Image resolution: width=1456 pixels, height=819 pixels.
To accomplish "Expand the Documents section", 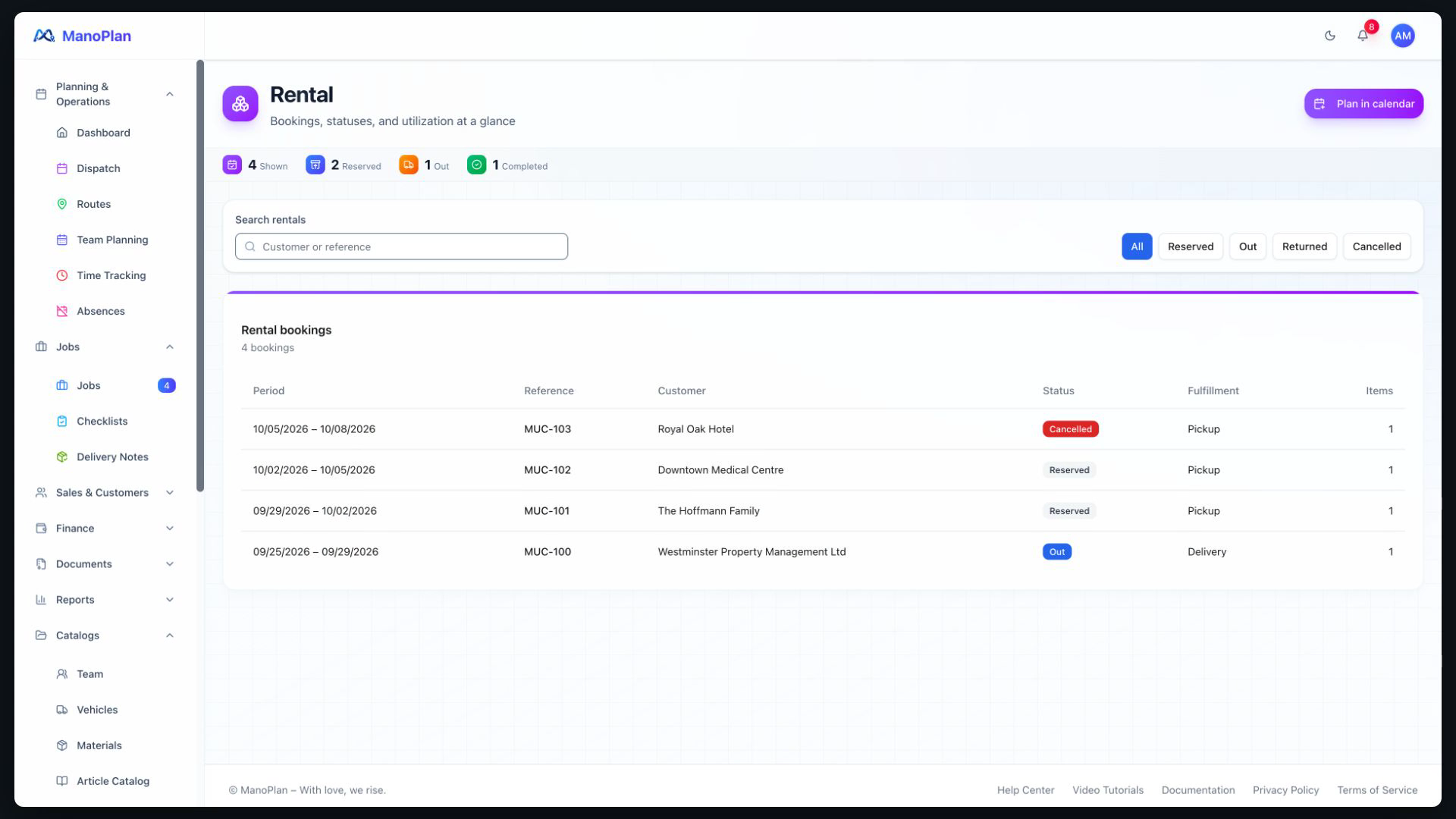I will (x=105, y=564).
